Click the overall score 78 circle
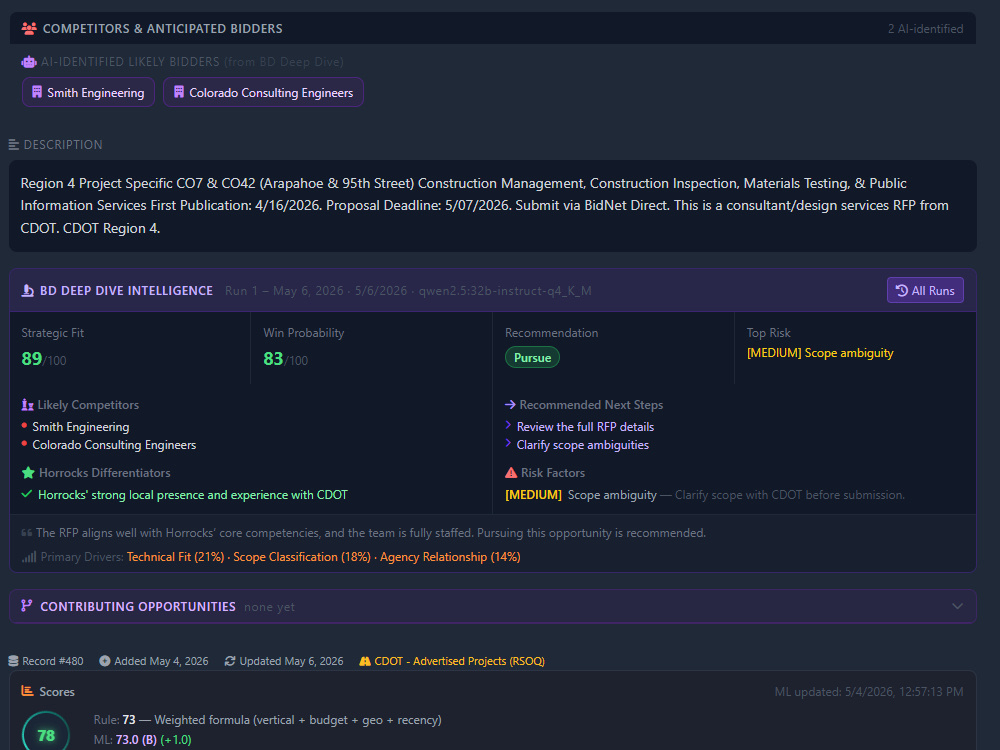Viewport: 1000px width, 750px height. tap(46, 733)
